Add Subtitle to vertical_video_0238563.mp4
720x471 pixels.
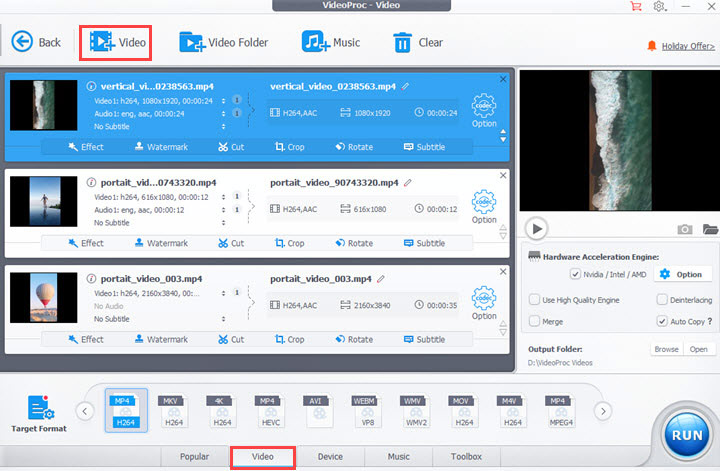point(424,147)
